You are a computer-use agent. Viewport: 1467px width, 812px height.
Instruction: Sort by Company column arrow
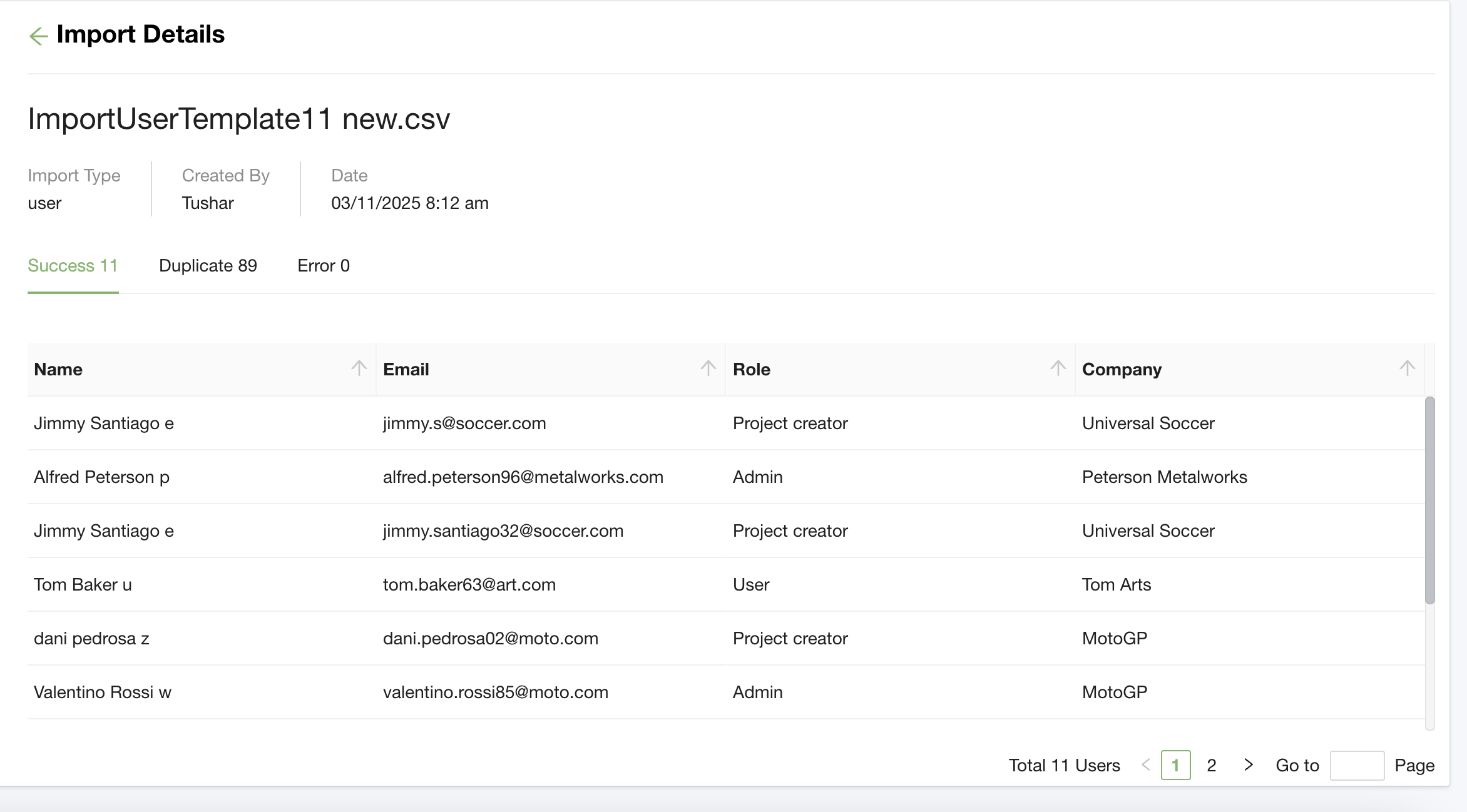click(1407, 368)
